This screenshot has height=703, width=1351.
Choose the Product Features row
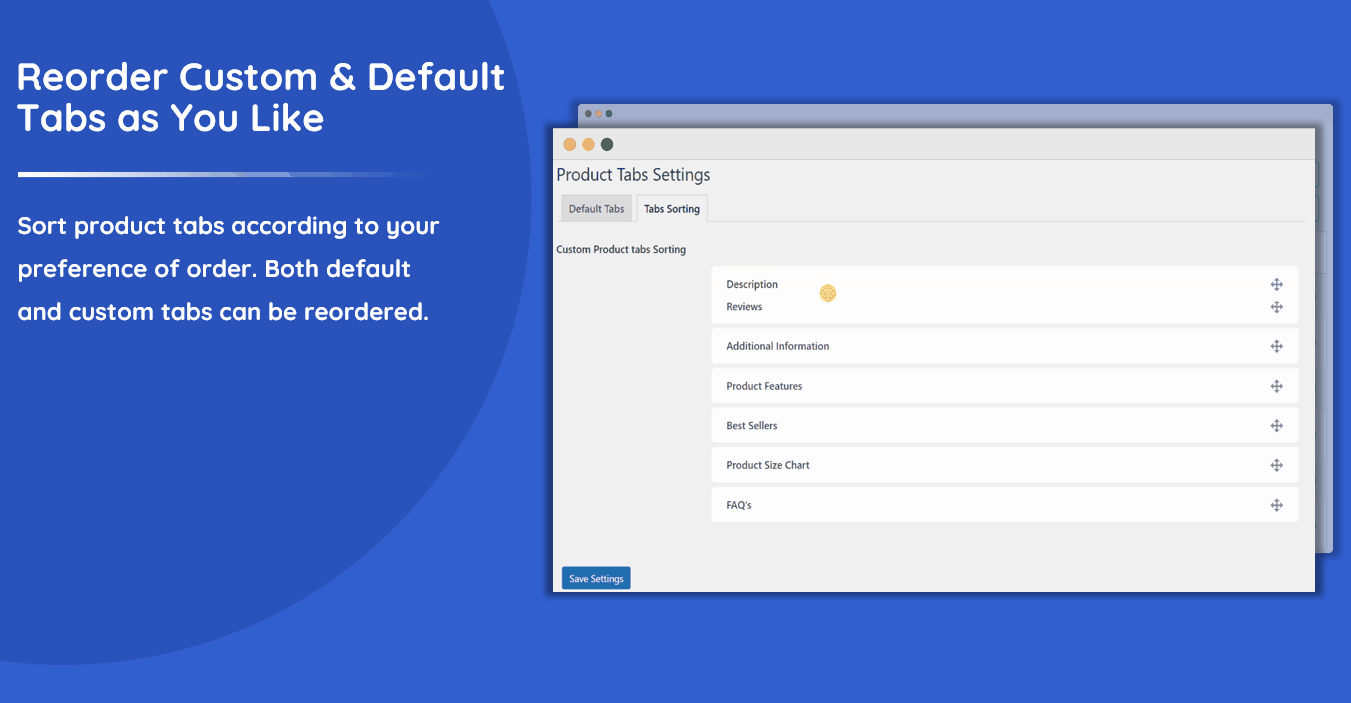click(x=764, y=386)
